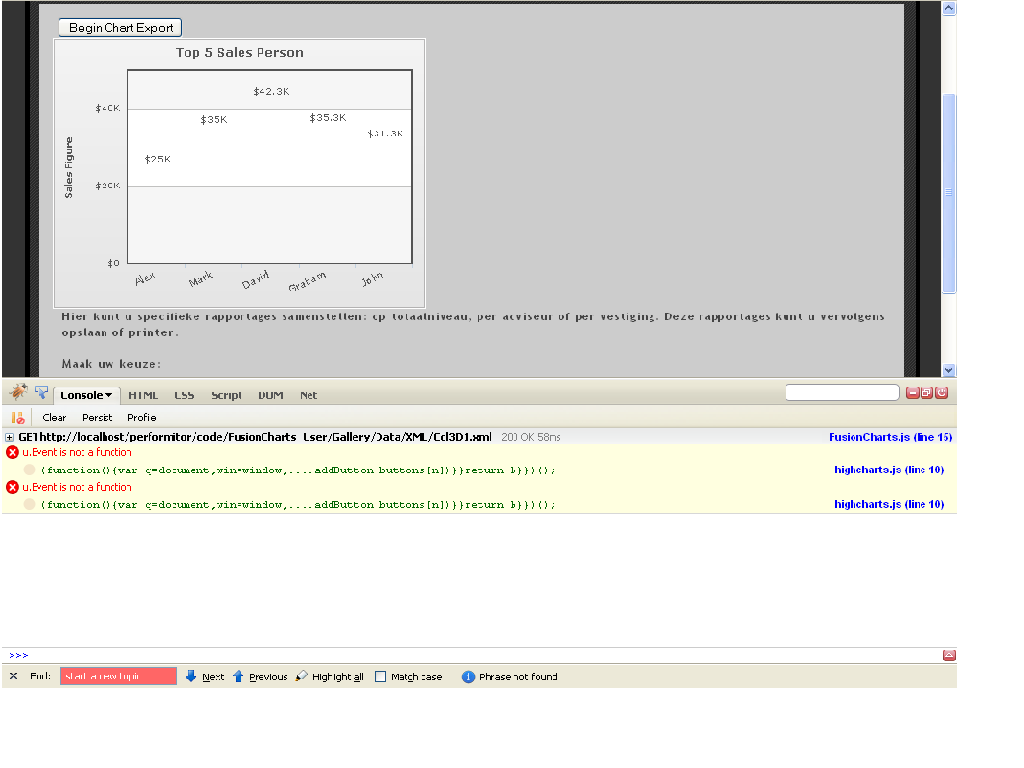Toggle the Persist console option

click(x=97, y=417)
